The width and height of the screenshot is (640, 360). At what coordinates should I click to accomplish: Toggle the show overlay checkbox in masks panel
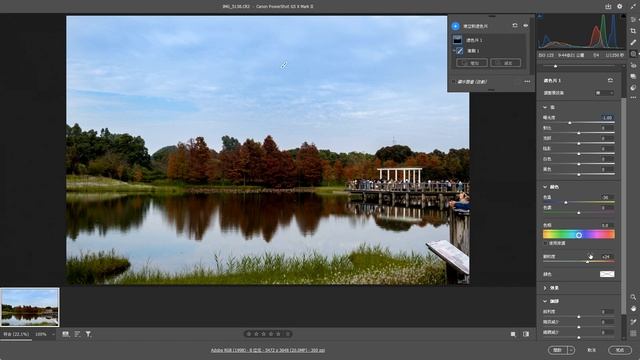[x=453, y=82]
